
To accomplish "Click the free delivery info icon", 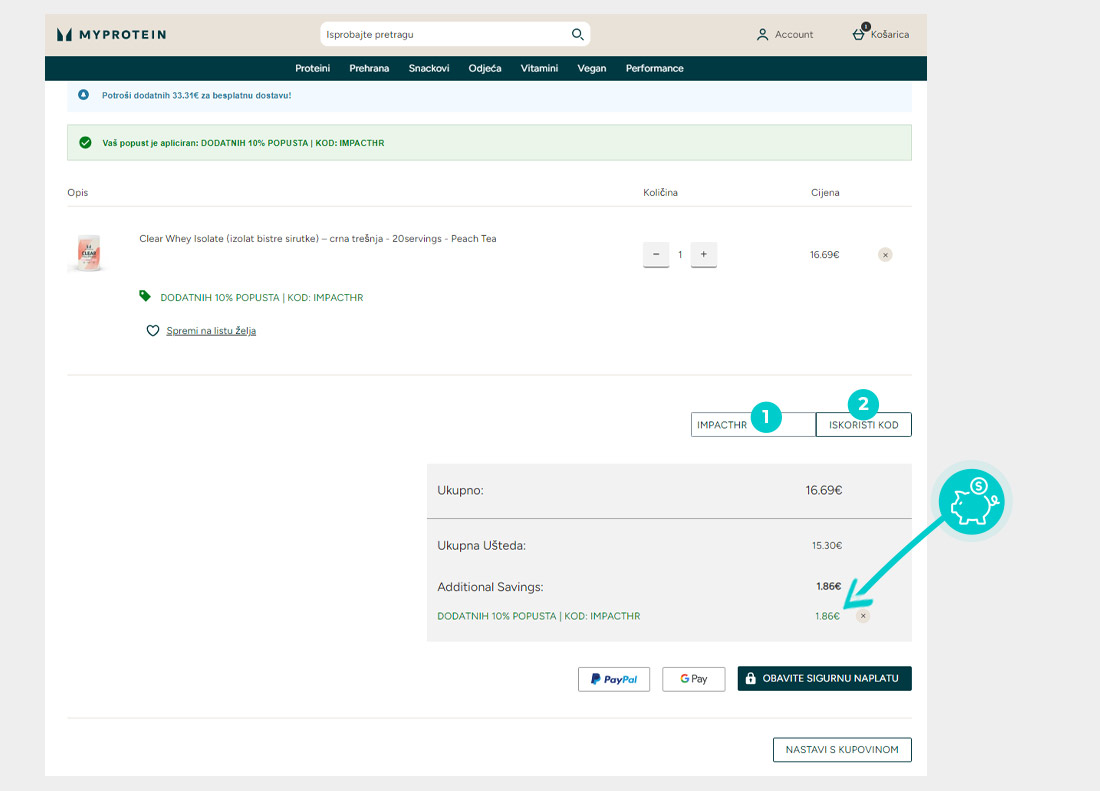I will click(x=83, y=95).
